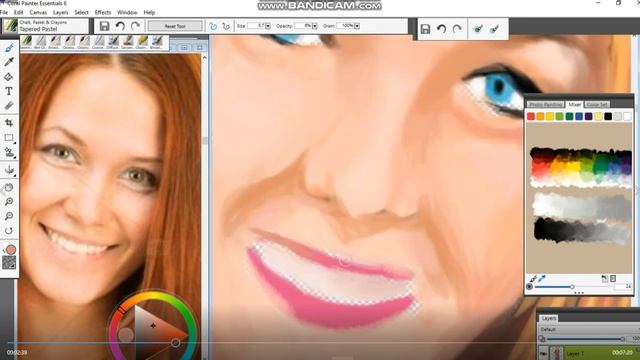Open the Help menu

click(x=149, y=13)
